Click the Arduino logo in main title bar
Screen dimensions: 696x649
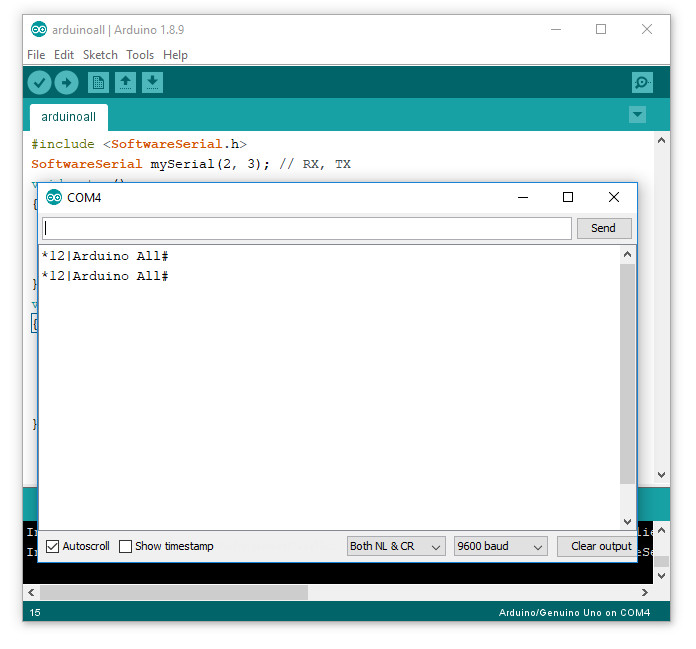39,30
